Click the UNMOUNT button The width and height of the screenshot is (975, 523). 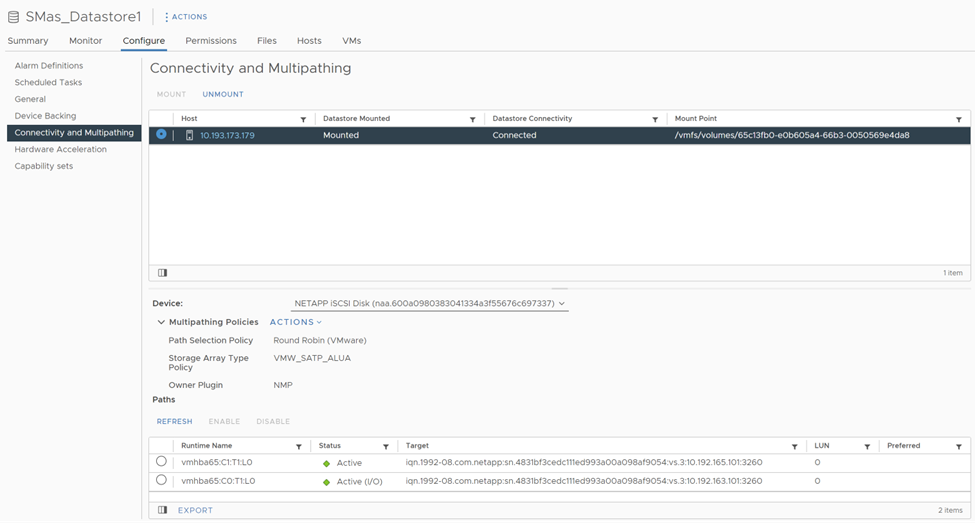(x=222, y=94)
